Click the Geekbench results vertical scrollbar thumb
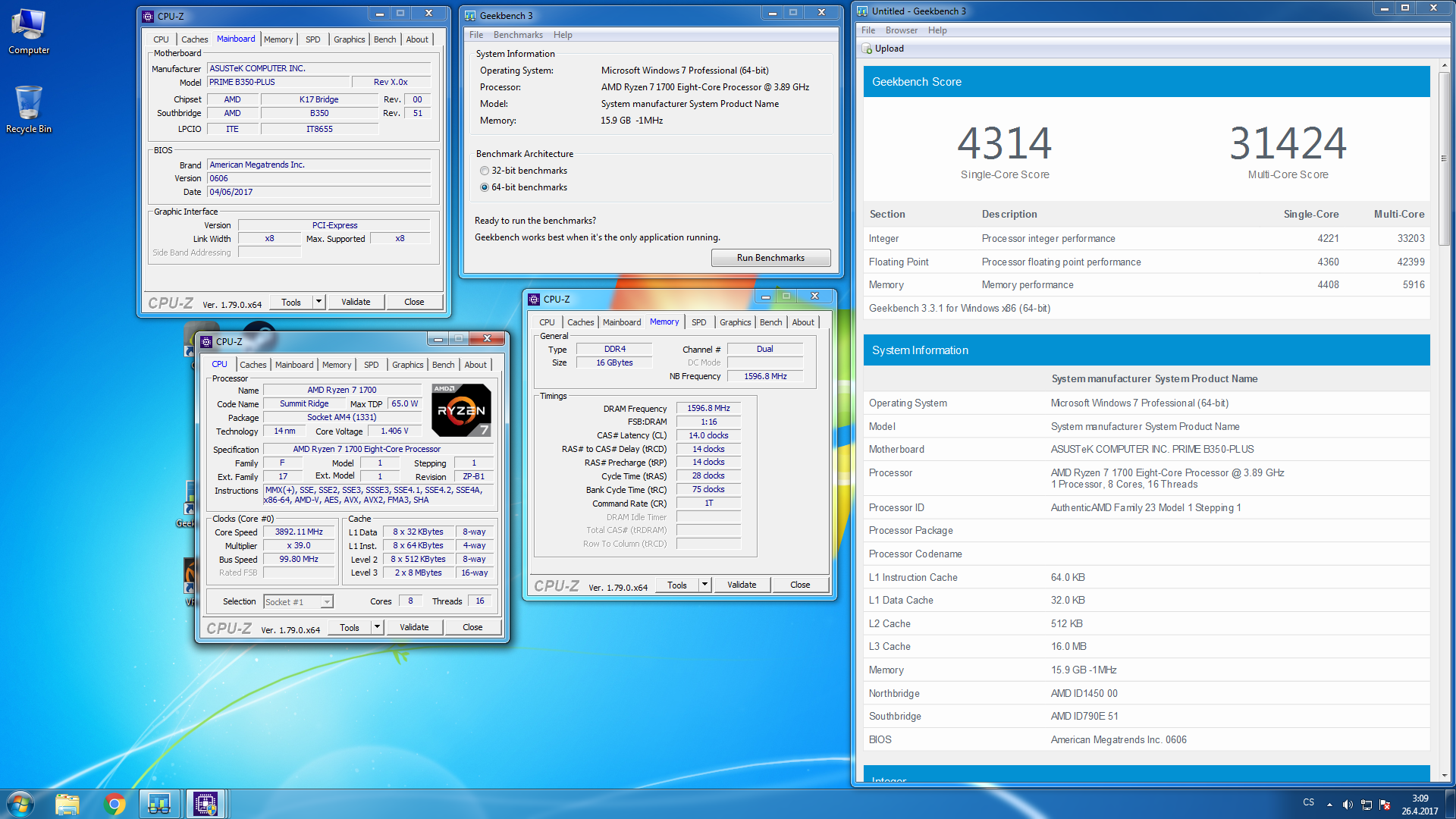 1444,158
